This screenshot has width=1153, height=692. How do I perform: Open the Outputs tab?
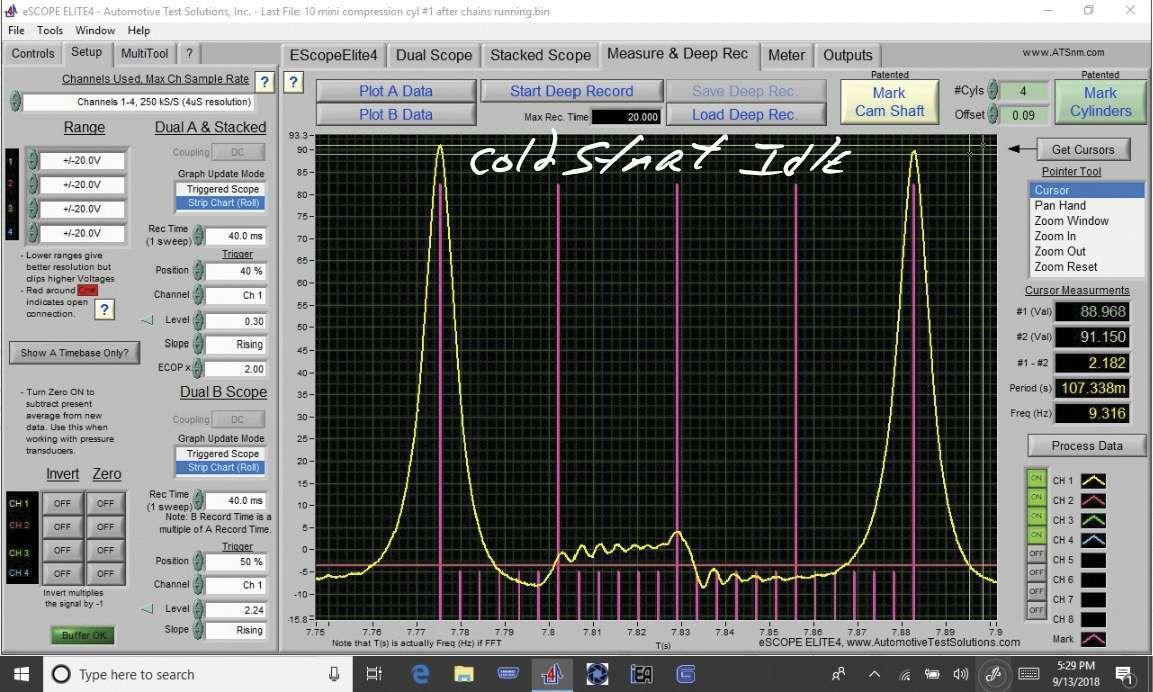coord(847,55)
